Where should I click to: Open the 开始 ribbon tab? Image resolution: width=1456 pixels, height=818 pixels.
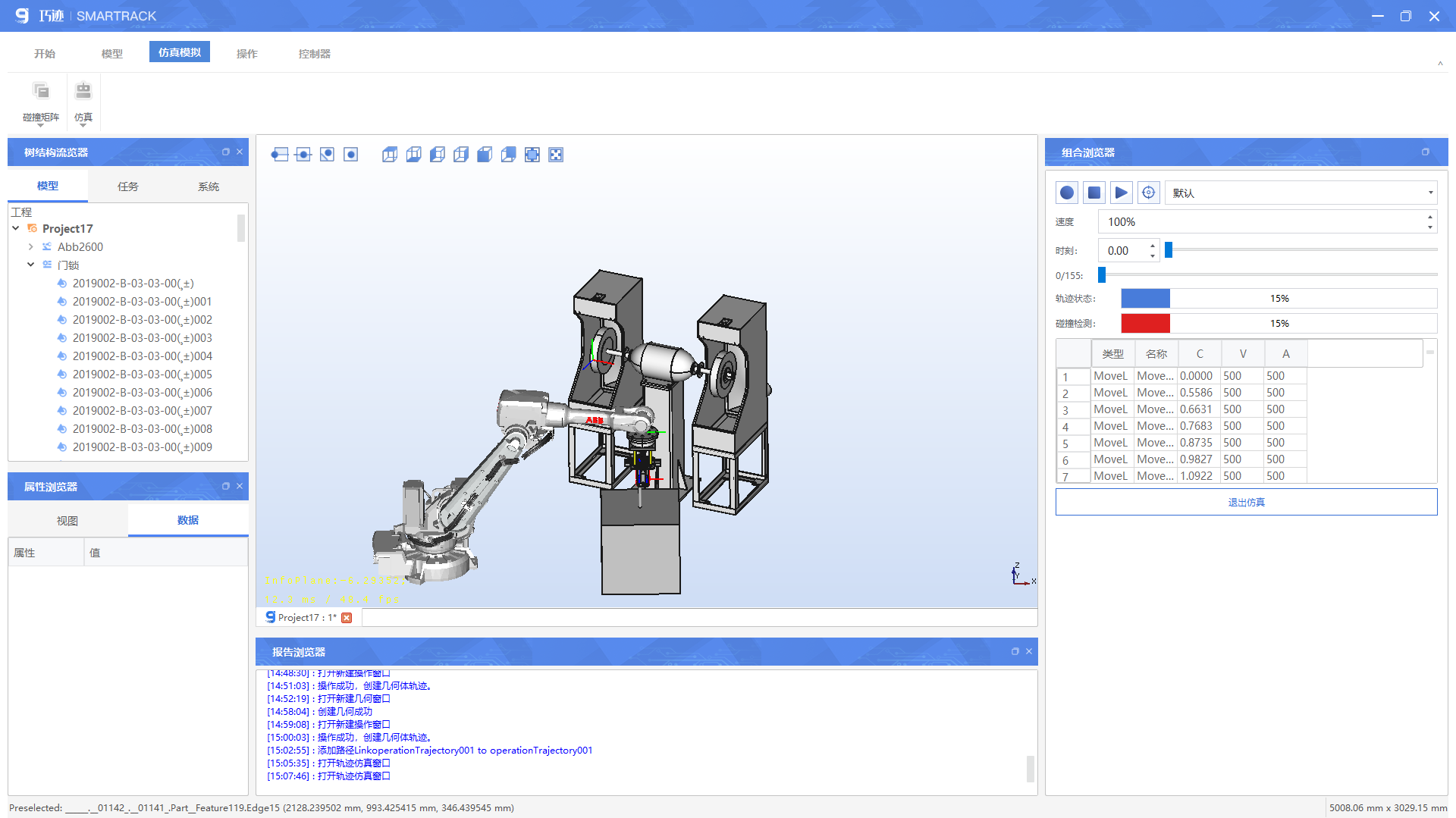(x=45, y=54)
